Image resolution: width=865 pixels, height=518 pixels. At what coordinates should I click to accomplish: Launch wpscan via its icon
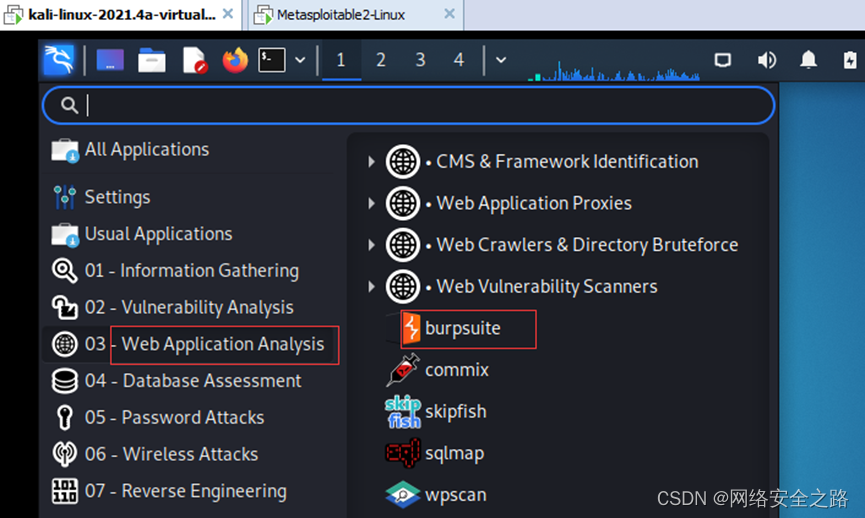tap(403, 495)
